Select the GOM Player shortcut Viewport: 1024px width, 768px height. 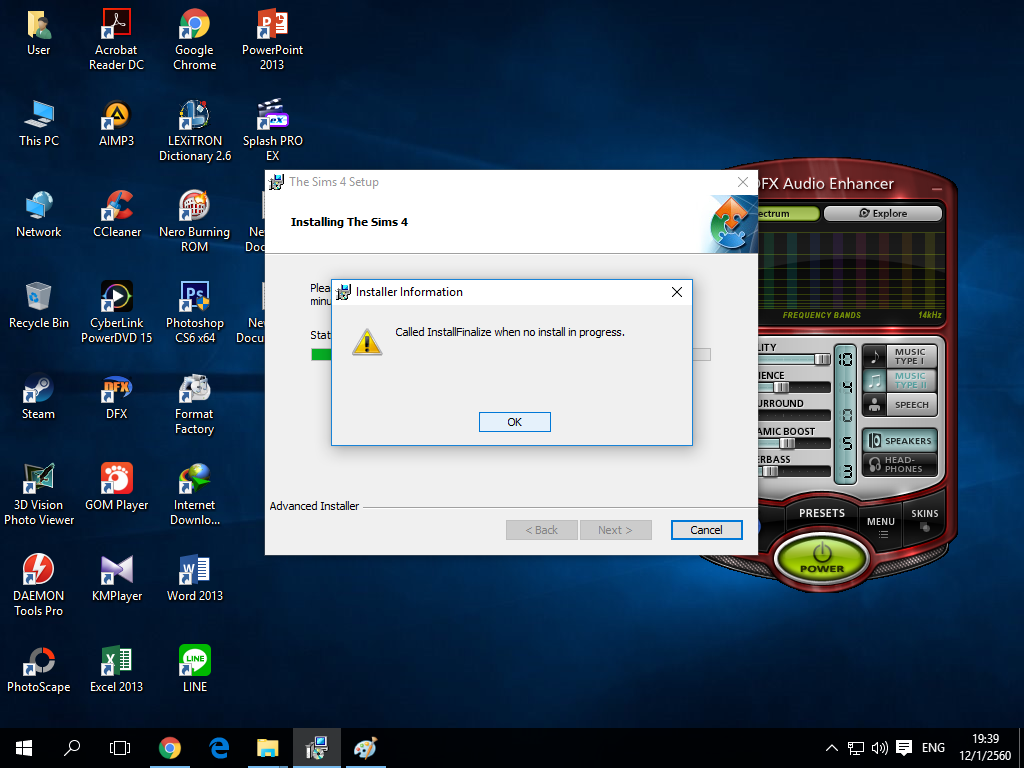pyautogui.click(x=116, y=487)
